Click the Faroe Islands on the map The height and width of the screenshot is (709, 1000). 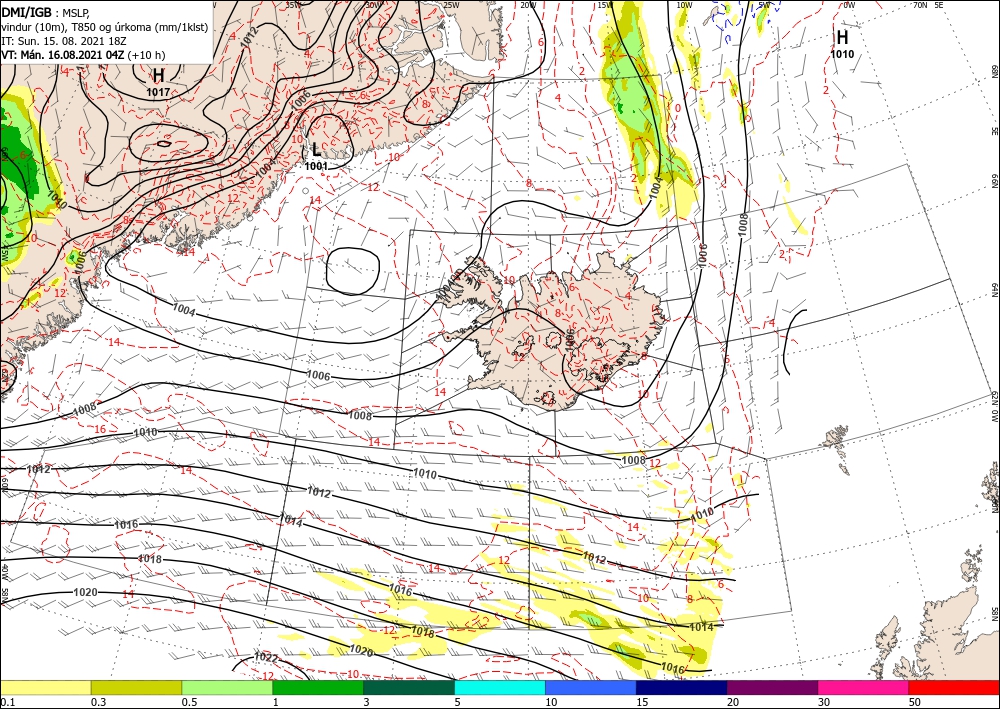[837, 446]
